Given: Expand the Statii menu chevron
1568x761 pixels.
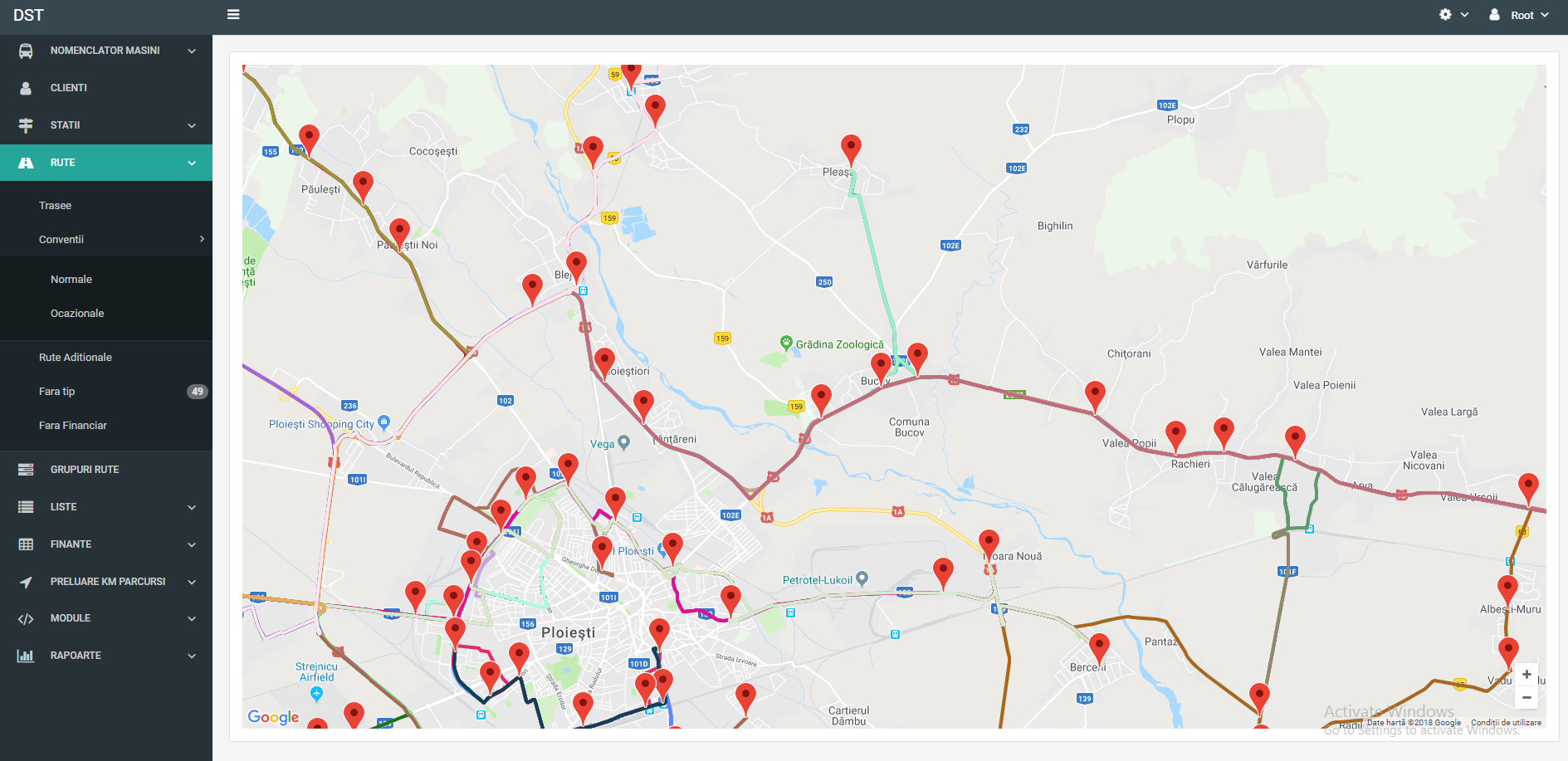Looking at the screenshot, I should pyautogui.click(x=192, y=125).
